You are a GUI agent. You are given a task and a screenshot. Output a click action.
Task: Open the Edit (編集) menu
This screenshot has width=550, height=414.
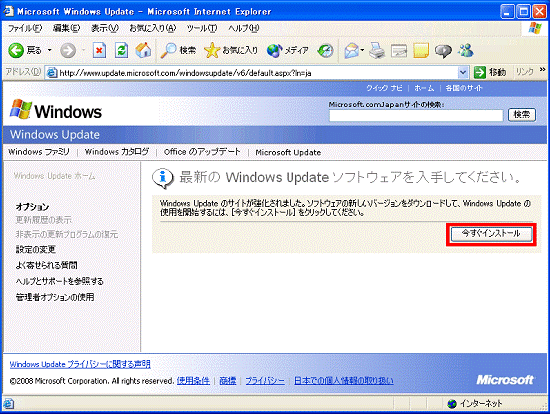(66, 28)
